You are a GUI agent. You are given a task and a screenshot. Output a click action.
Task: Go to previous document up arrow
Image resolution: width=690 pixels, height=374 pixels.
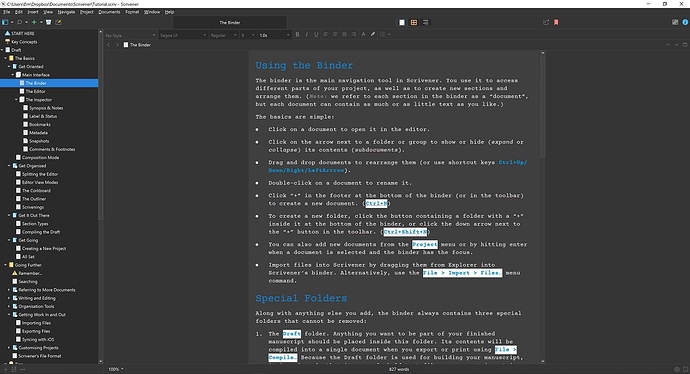click(668, 45)
